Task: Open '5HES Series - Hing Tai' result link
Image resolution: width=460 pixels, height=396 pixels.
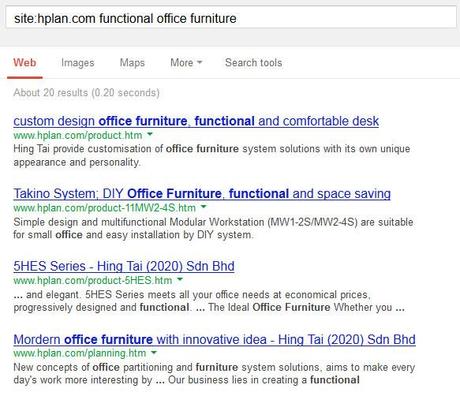Action: click(x=124, y=266)
